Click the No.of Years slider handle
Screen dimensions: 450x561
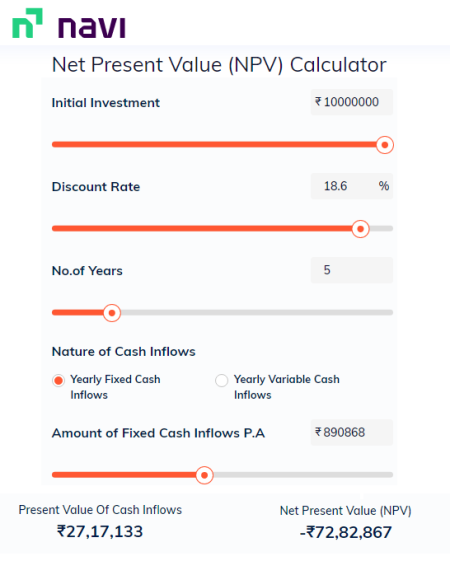[x=112, y=313]
